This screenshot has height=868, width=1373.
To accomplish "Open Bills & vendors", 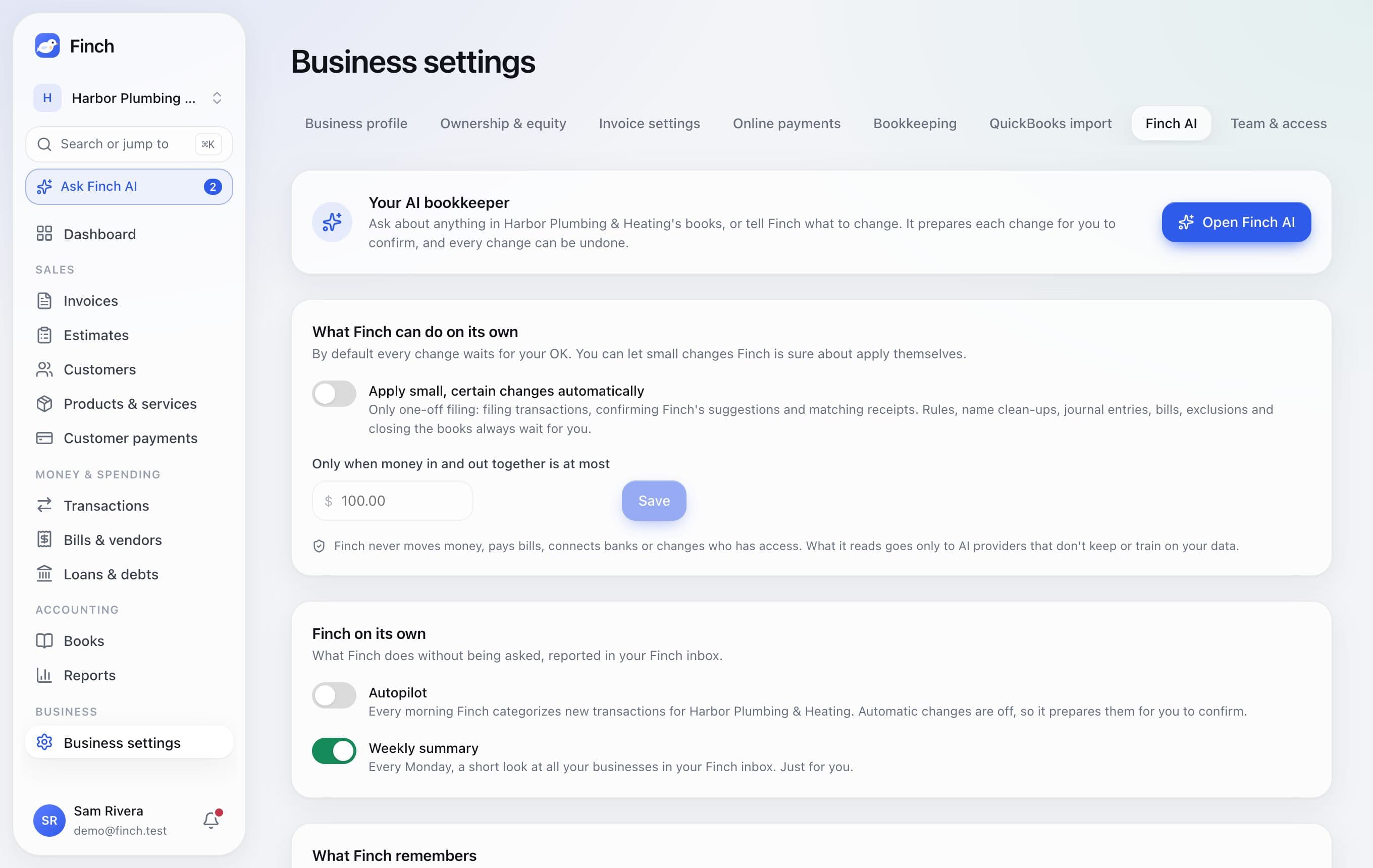I will pos(129,539).
